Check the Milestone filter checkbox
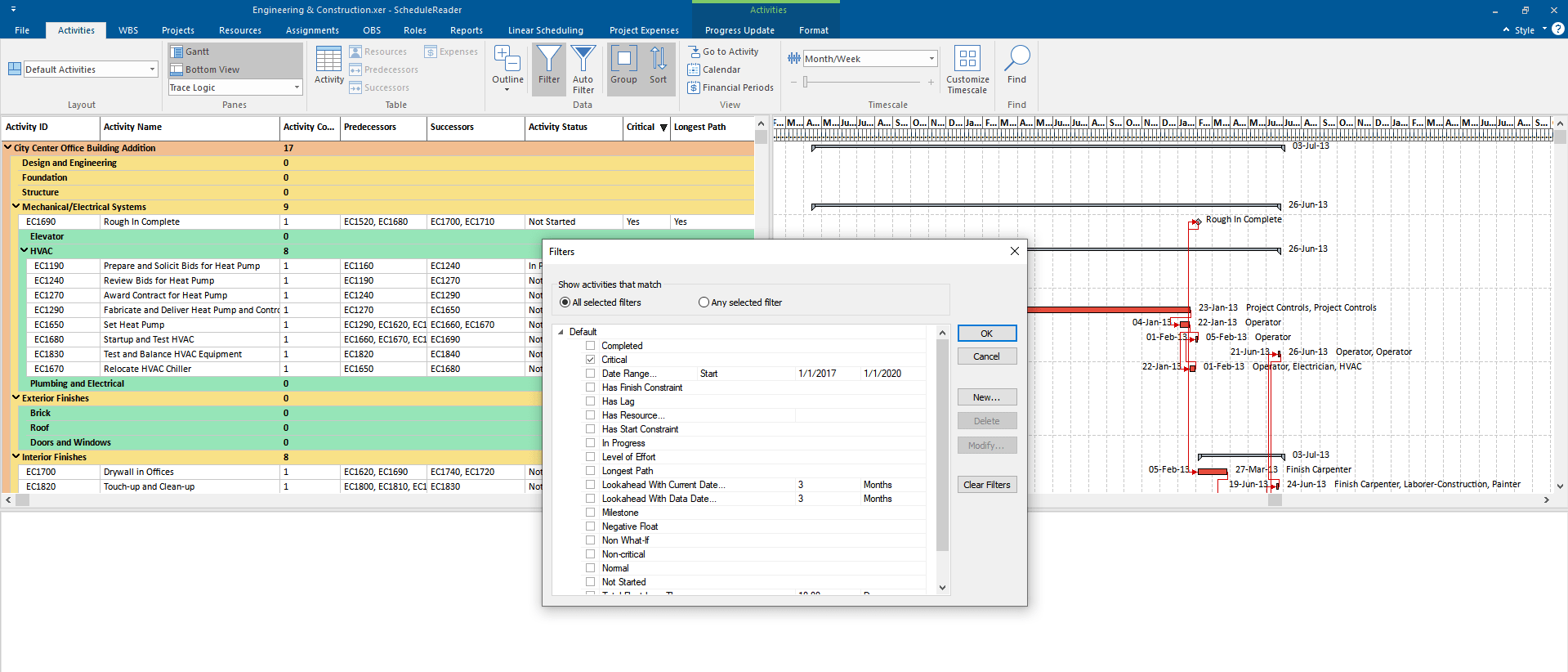Viewport: 1568px width, 672px height. pyautogui.click(x=590, y=513)
